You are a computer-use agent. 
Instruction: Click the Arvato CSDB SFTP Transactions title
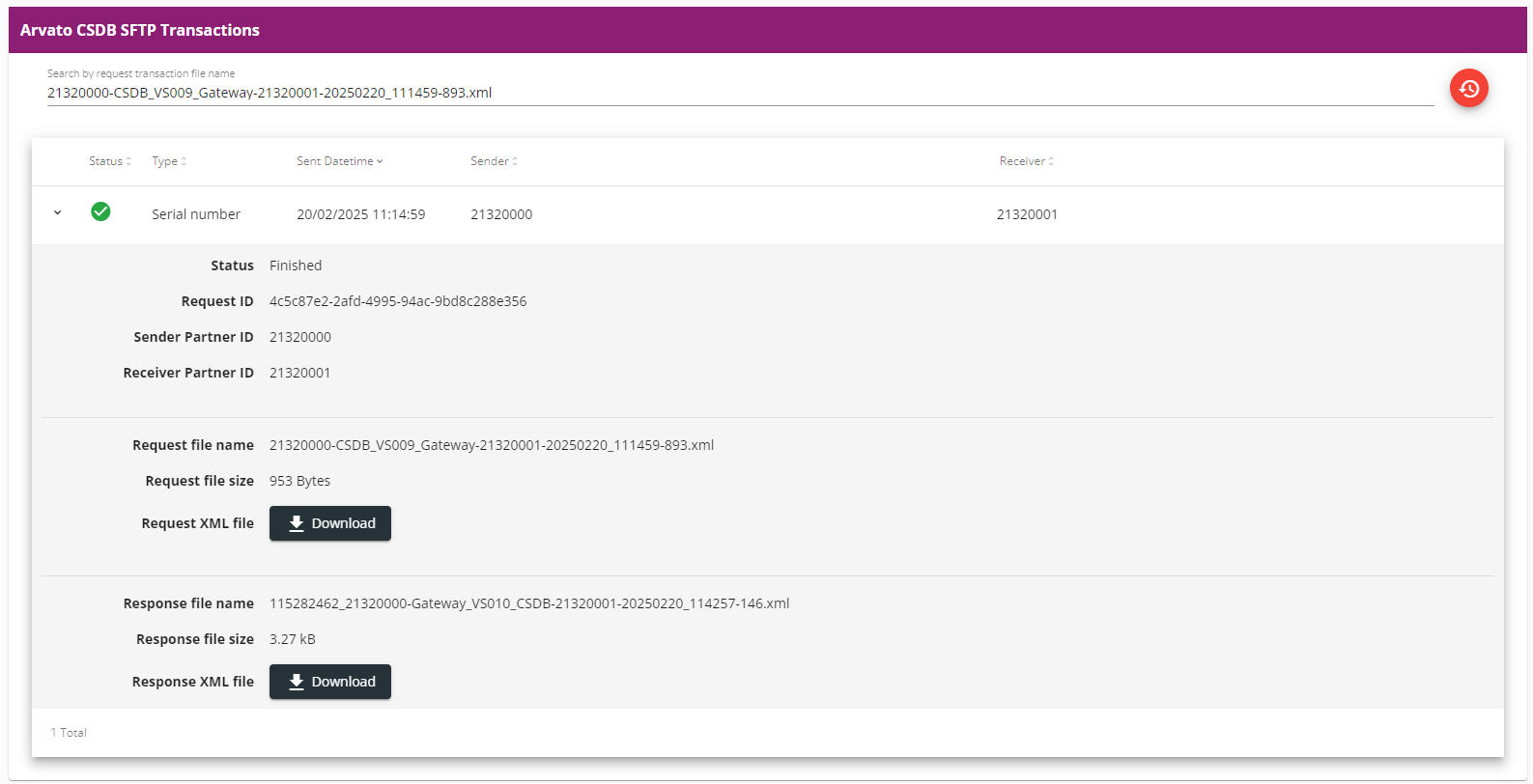140,30
